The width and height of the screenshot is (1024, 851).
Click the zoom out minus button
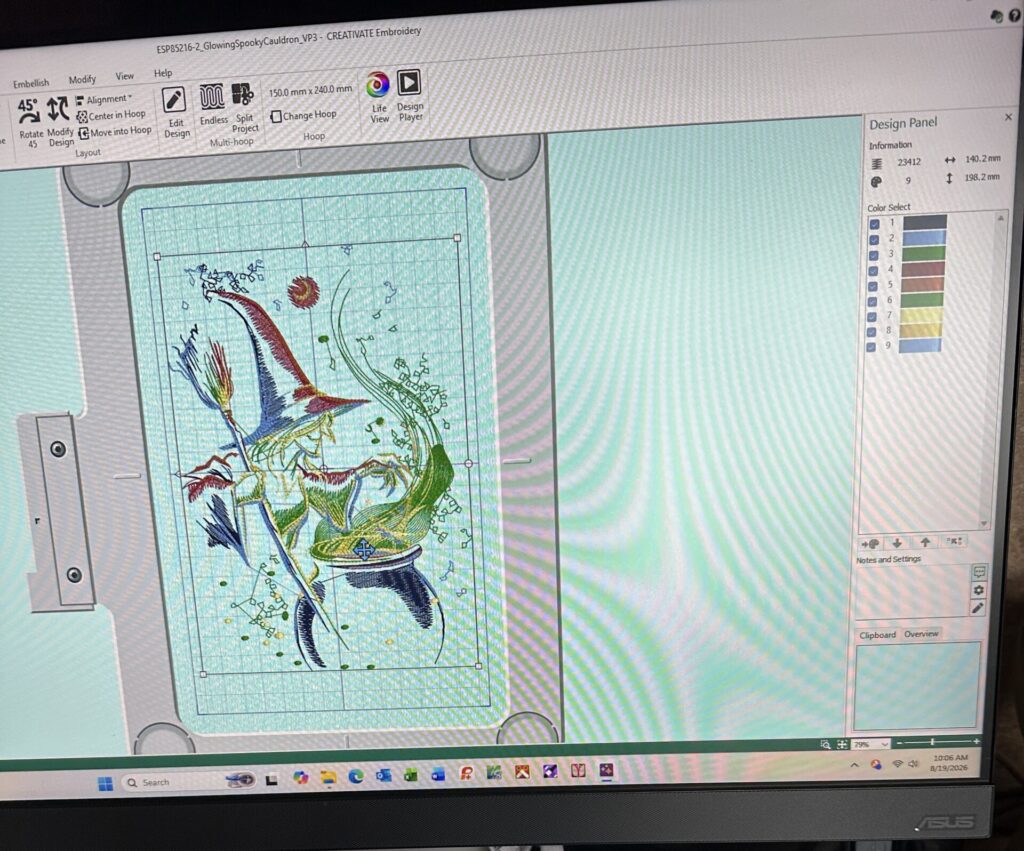(x=900, y=743)
